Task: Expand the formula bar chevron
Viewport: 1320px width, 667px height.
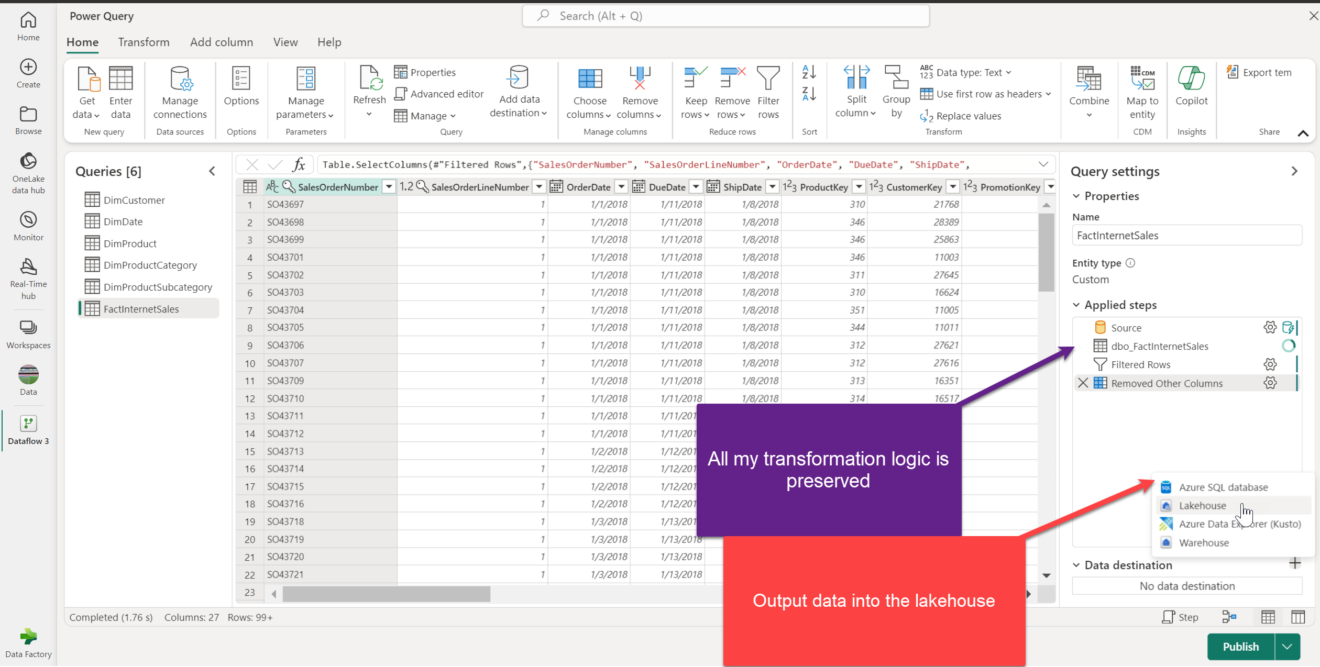Action: click(1045, 164)
